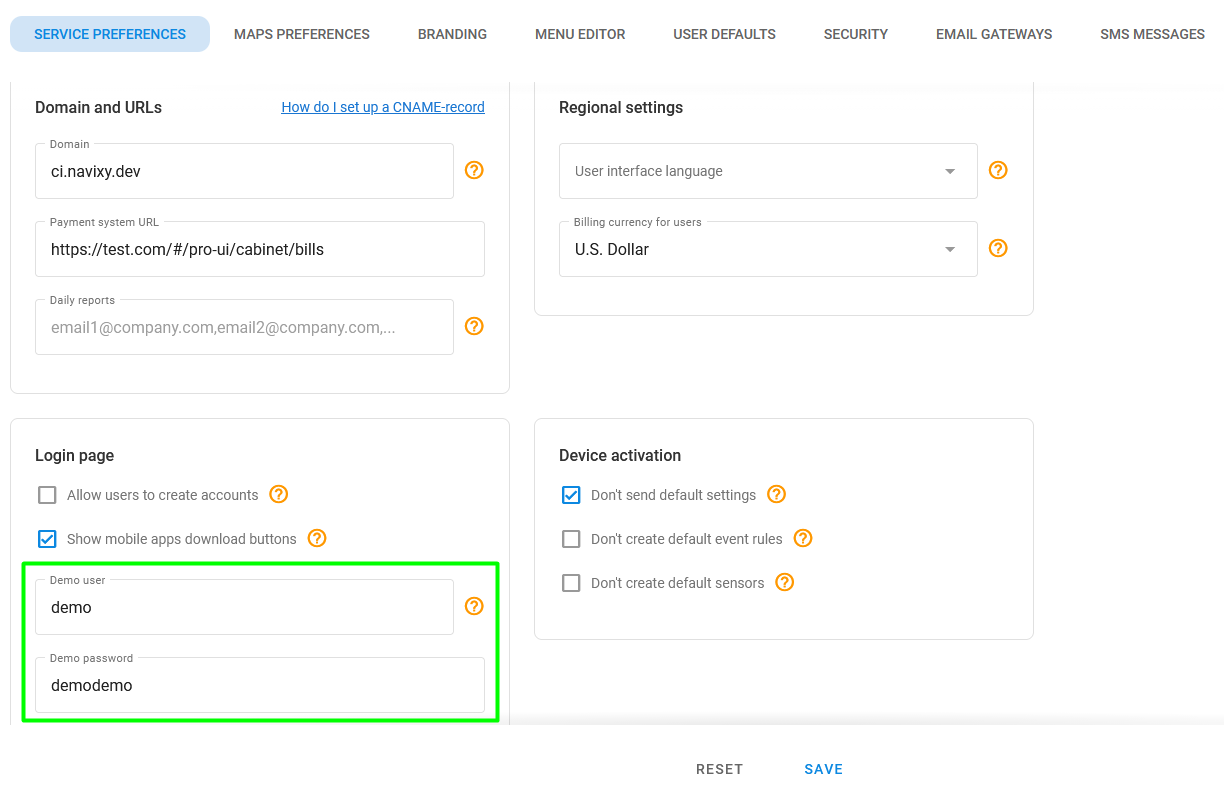Uncheck Show mobile apps download buttons
The height and width of the screenshot is (787, 1224).
coord(47,539)
